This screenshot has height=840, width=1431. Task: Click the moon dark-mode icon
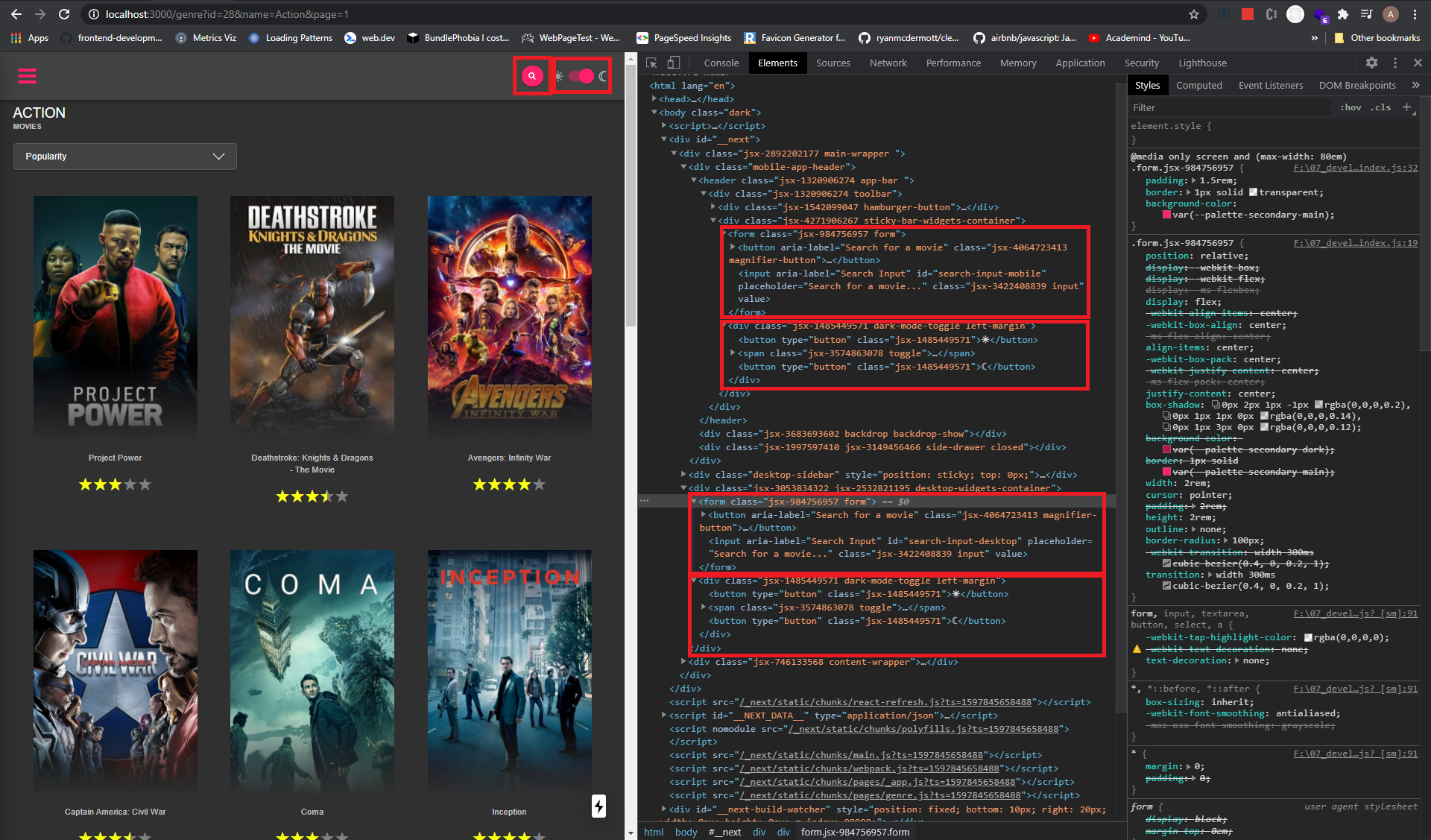[x=603, y=76]
